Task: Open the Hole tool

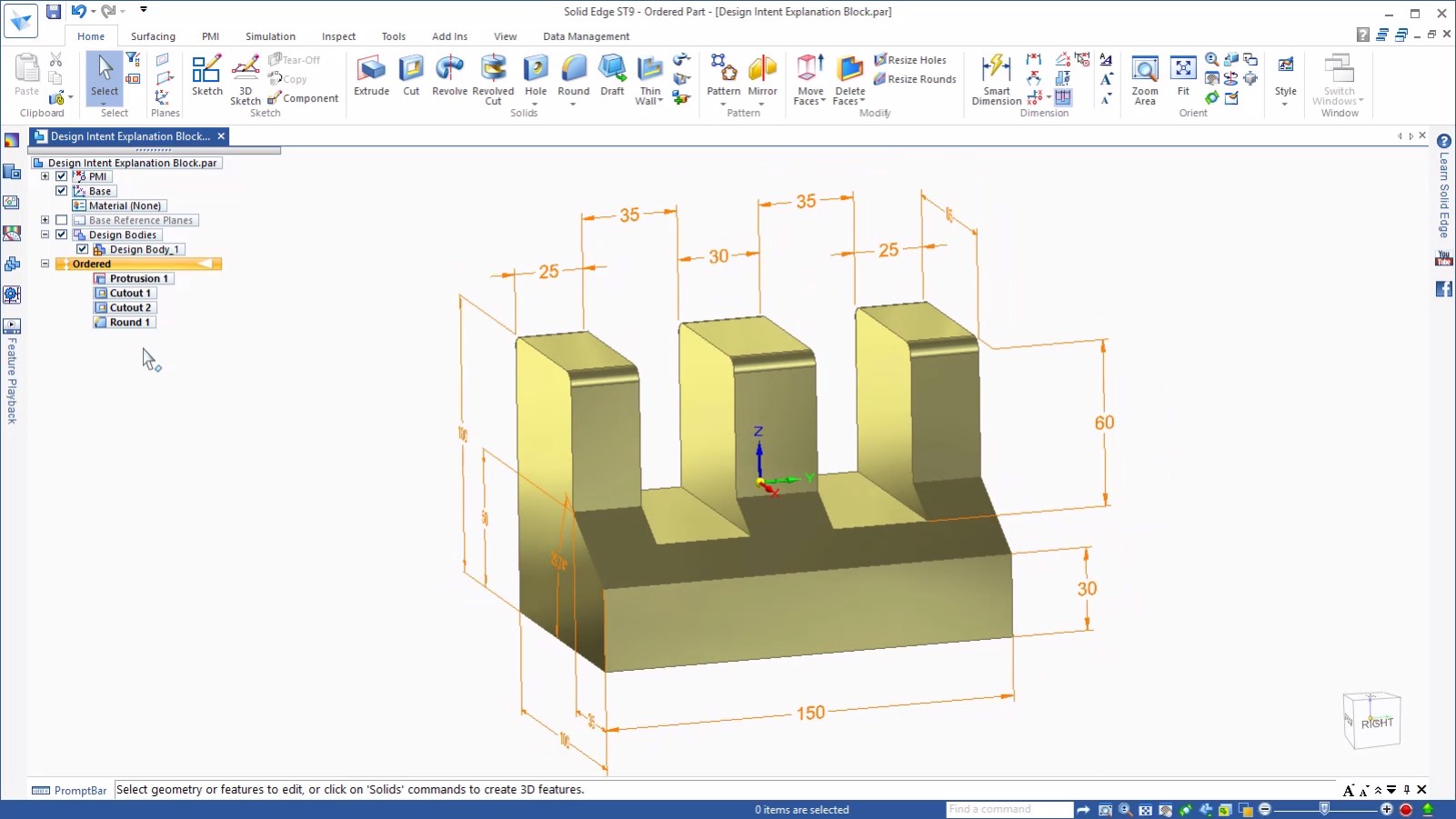Action: pyautogui.click(x=535, y=77)
